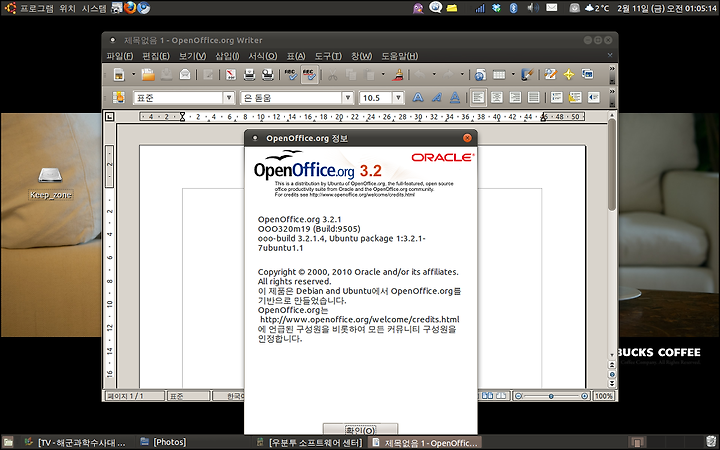Open the 보기(V) menu
Image resolution: width=720 pixels, height=450 pixels.
click(192, 56)
